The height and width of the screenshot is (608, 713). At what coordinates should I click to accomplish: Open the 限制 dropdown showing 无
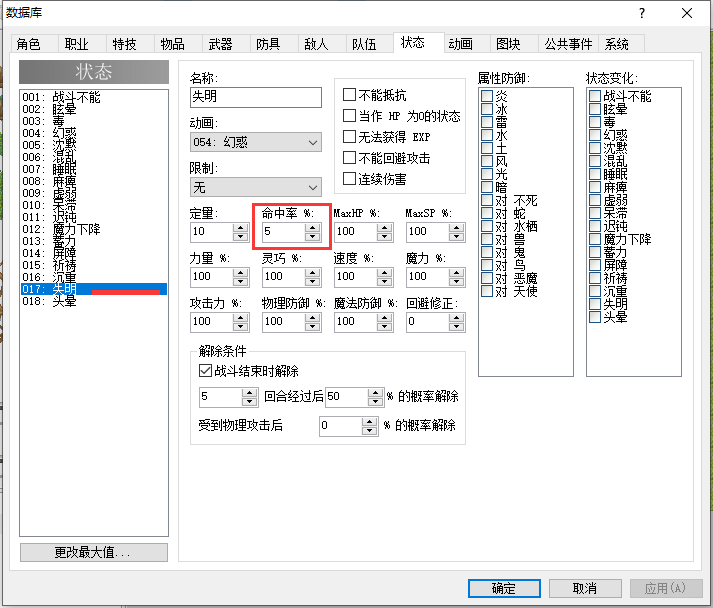coord(256,187)
